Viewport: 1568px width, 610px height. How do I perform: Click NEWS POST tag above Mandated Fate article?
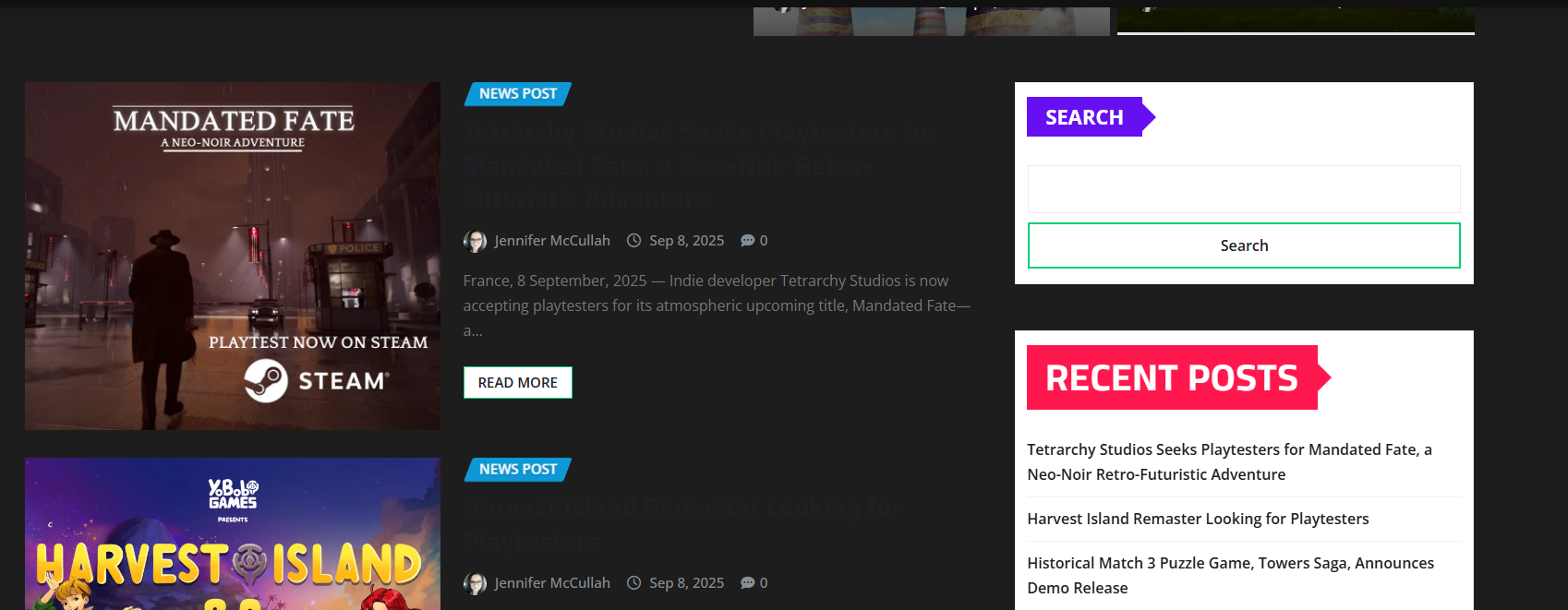(518, 94)
